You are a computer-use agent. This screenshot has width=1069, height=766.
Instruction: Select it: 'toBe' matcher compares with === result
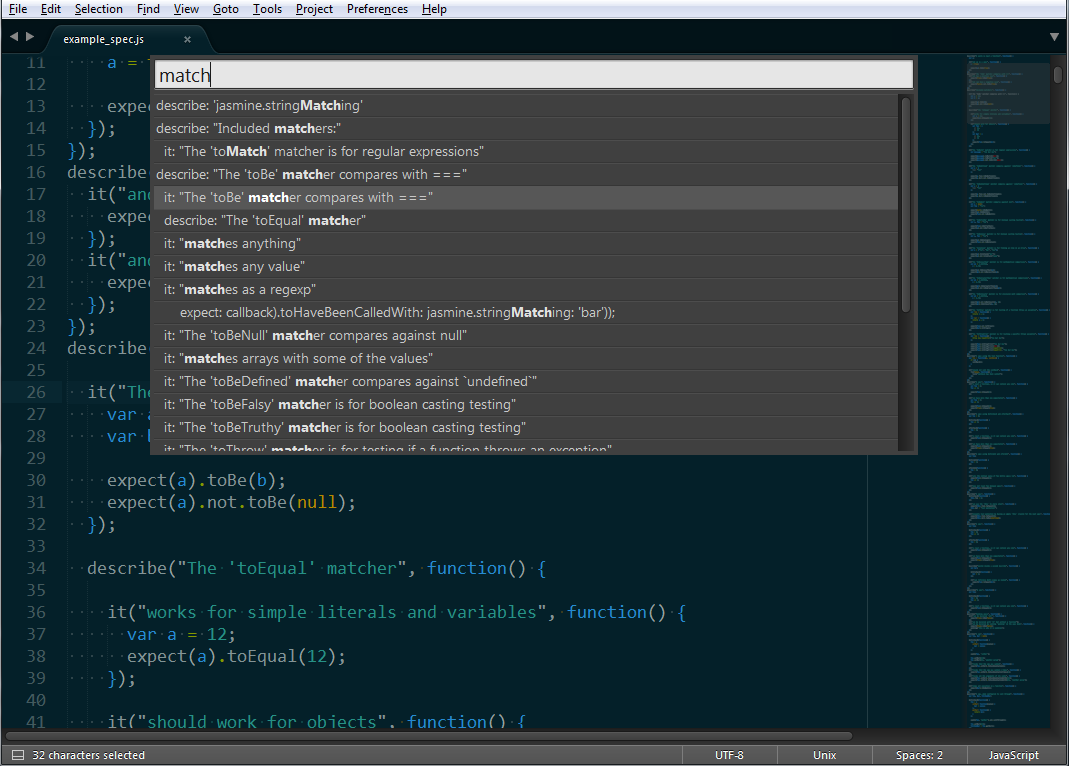pos(526,198)
